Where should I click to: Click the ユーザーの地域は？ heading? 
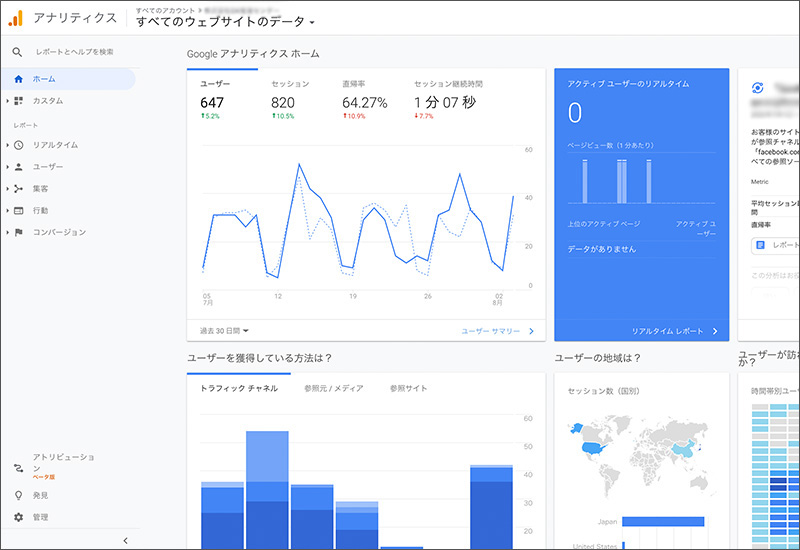[x=597, y=358]
